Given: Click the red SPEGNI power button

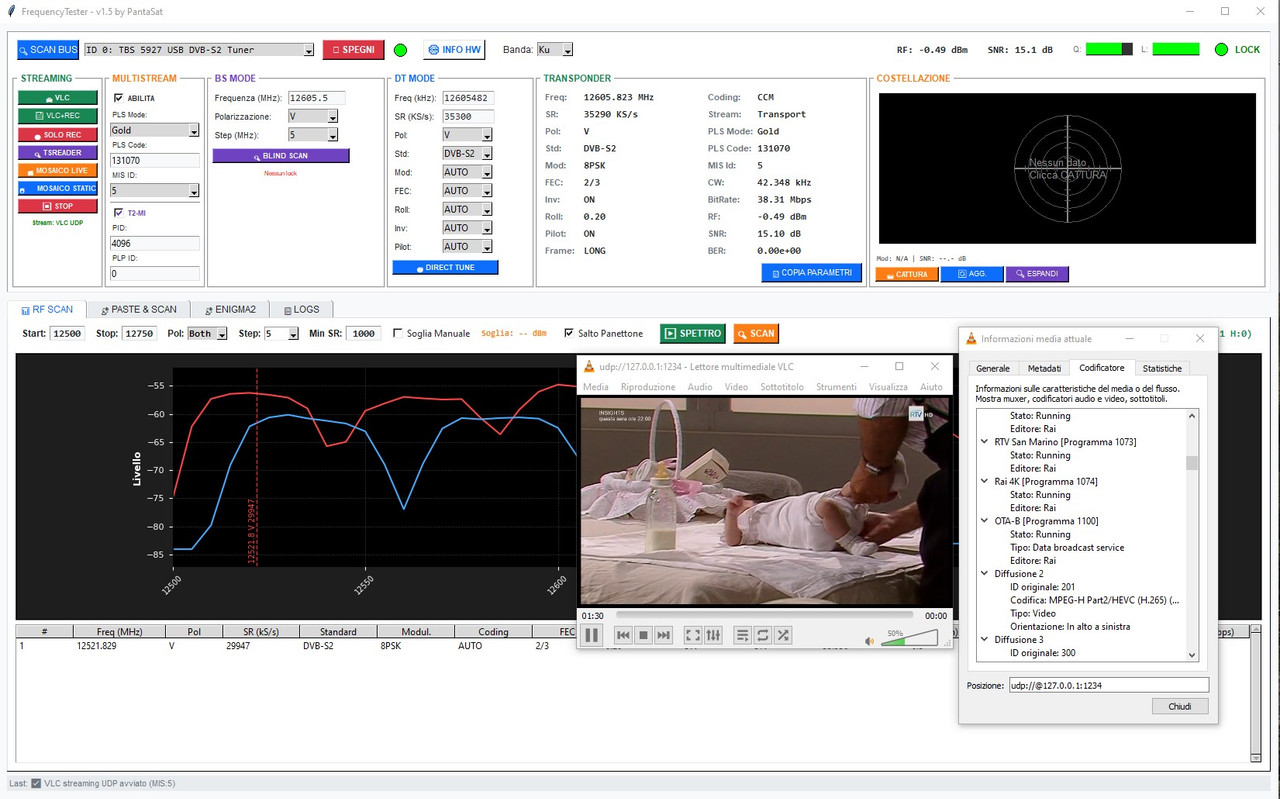Looking at the screenshot, I should pyautogui.click(x=353, y=50).
